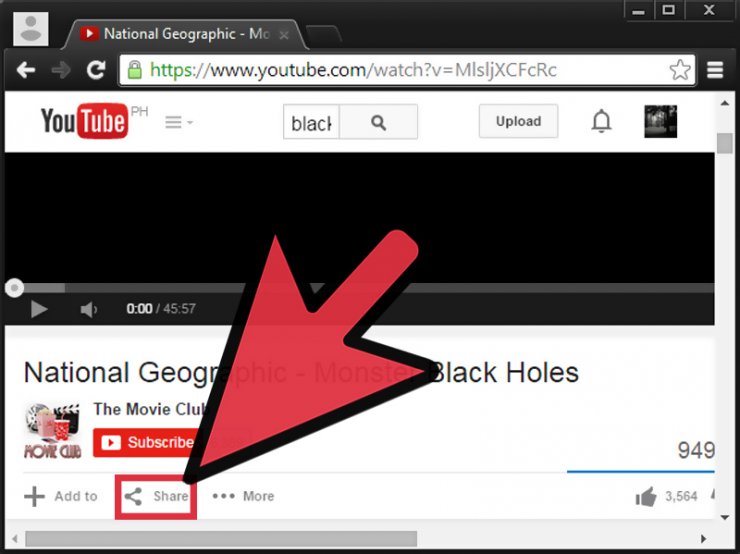This screenshot has width=740, height=554.
Task: Expand the YouTube guide menu dropdown
Action: (x=179, y=122)
